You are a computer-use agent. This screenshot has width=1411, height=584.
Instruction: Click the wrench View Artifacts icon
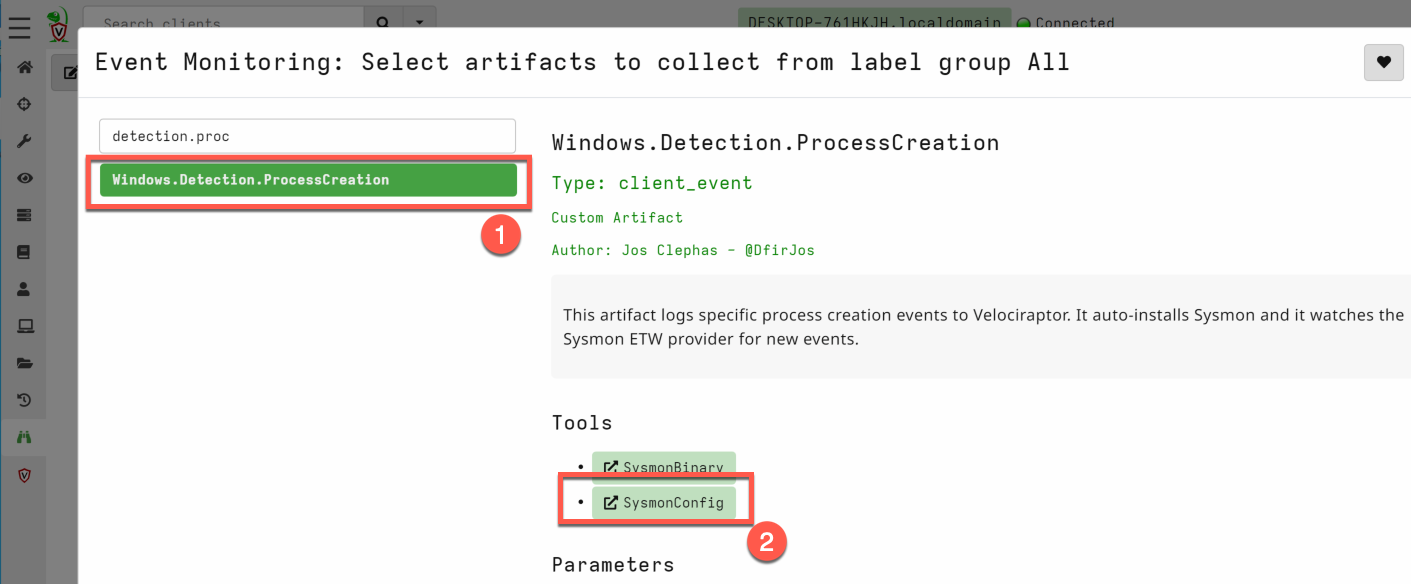(x=25, y=141)
